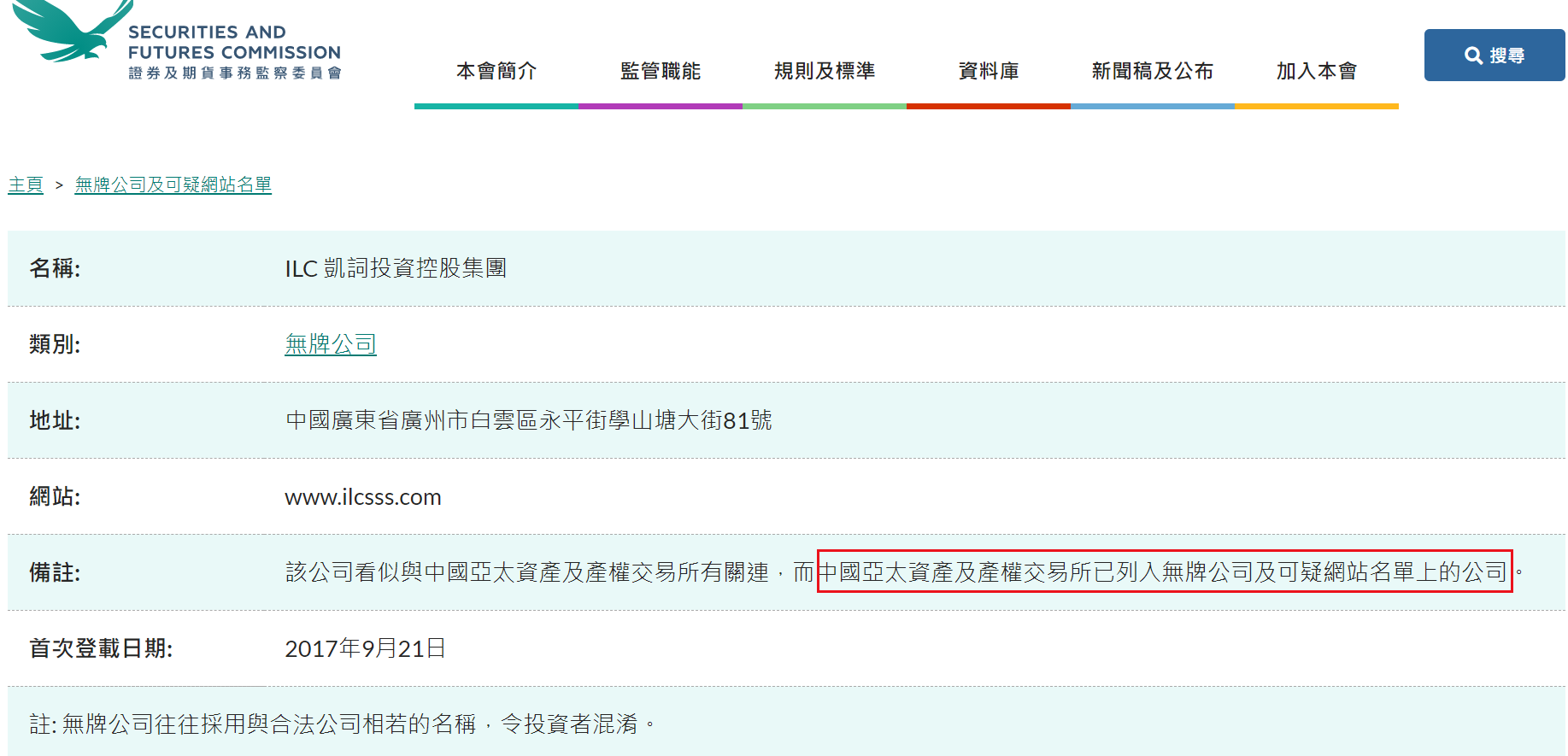The image size is (1568, 756).
Task: Select company name ILC 凱詞投資控股集團
Action: [x=396, y=268]
